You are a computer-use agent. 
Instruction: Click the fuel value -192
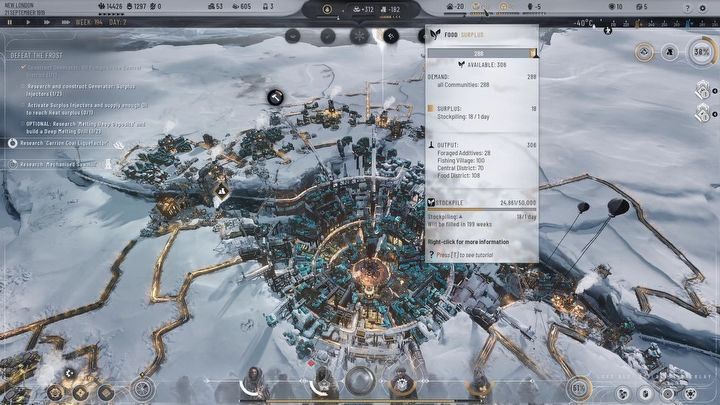(390, 9)
